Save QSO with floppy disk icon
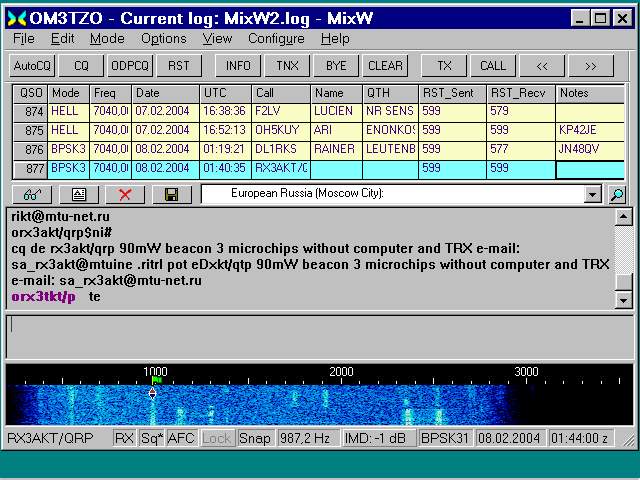 [x=171, y=194]
